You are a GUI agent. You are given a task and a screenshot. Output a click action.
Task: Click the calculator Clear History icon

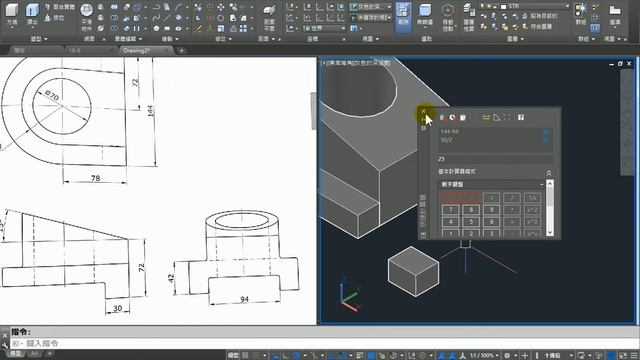pos(452,118)
